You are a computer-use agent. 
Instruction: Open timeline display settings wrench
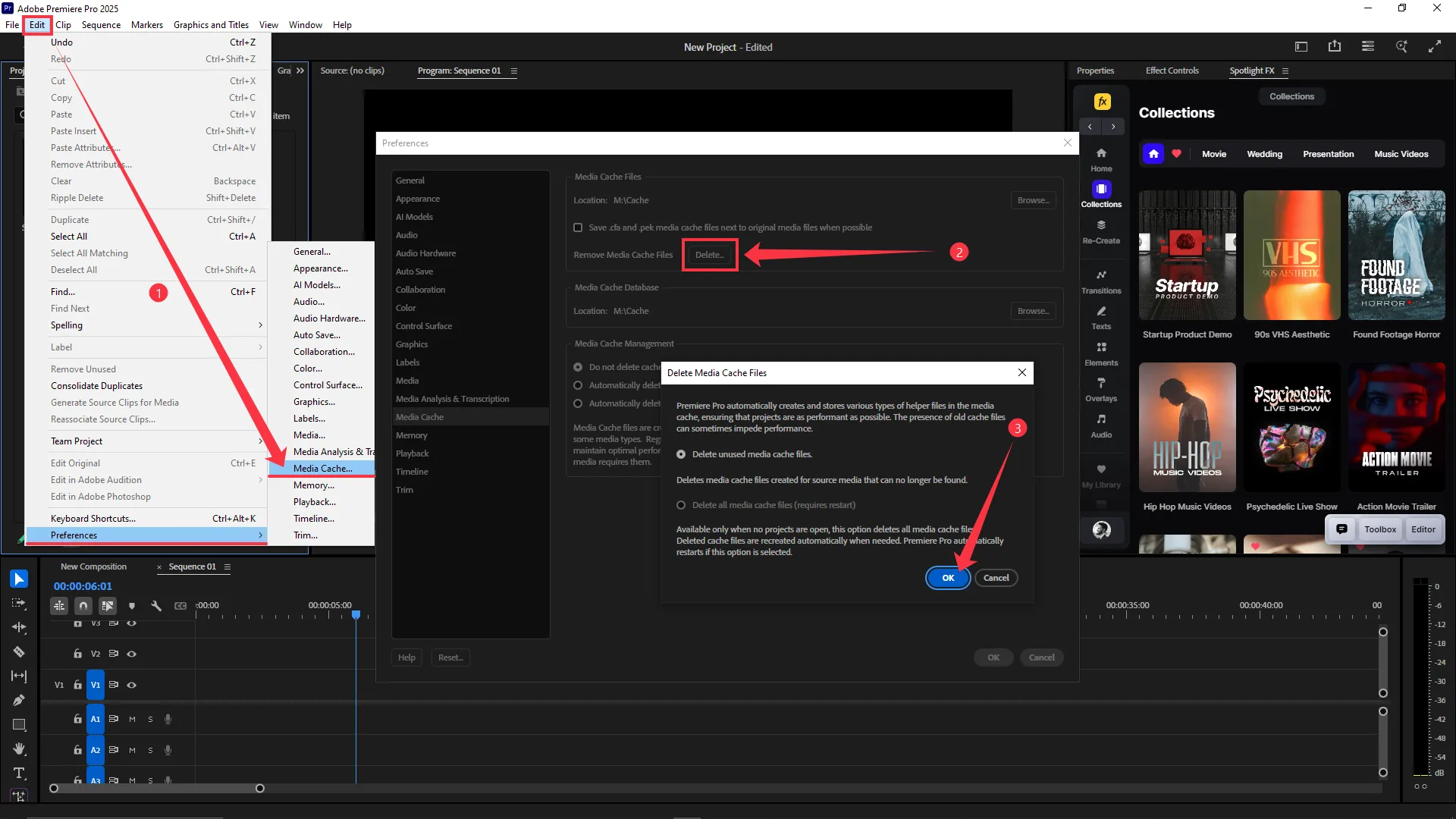pyautogui.click(x=156, y=606)
